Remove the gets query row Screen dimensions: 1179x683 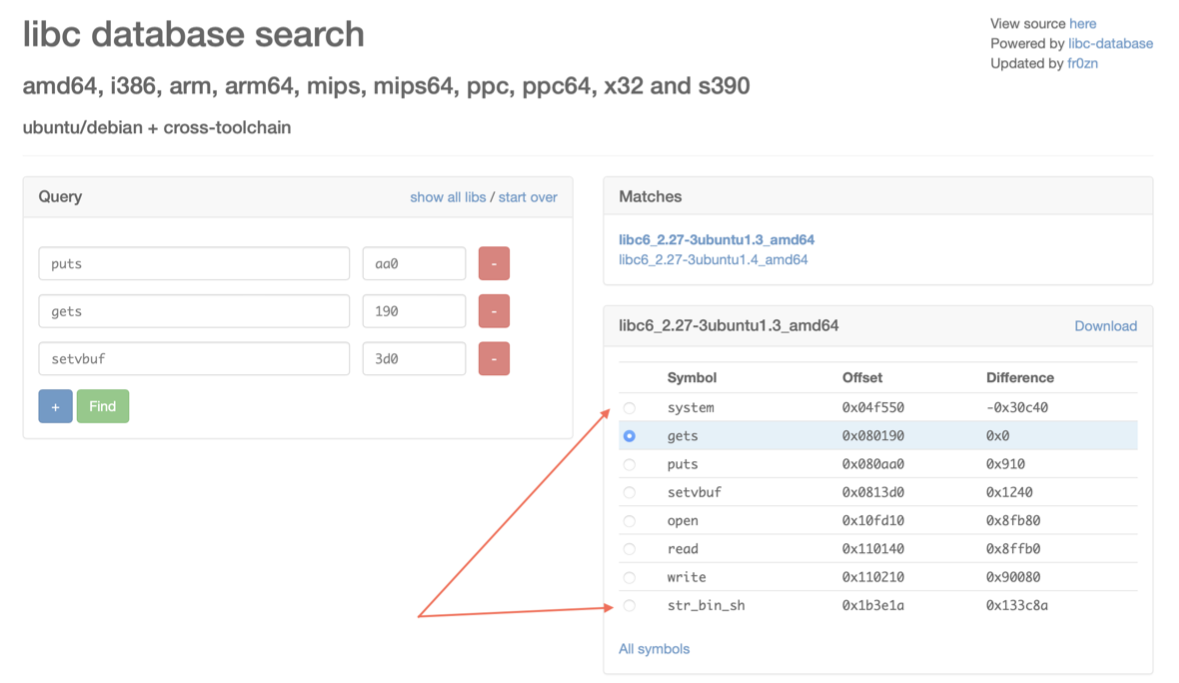[x=494, y=311]
